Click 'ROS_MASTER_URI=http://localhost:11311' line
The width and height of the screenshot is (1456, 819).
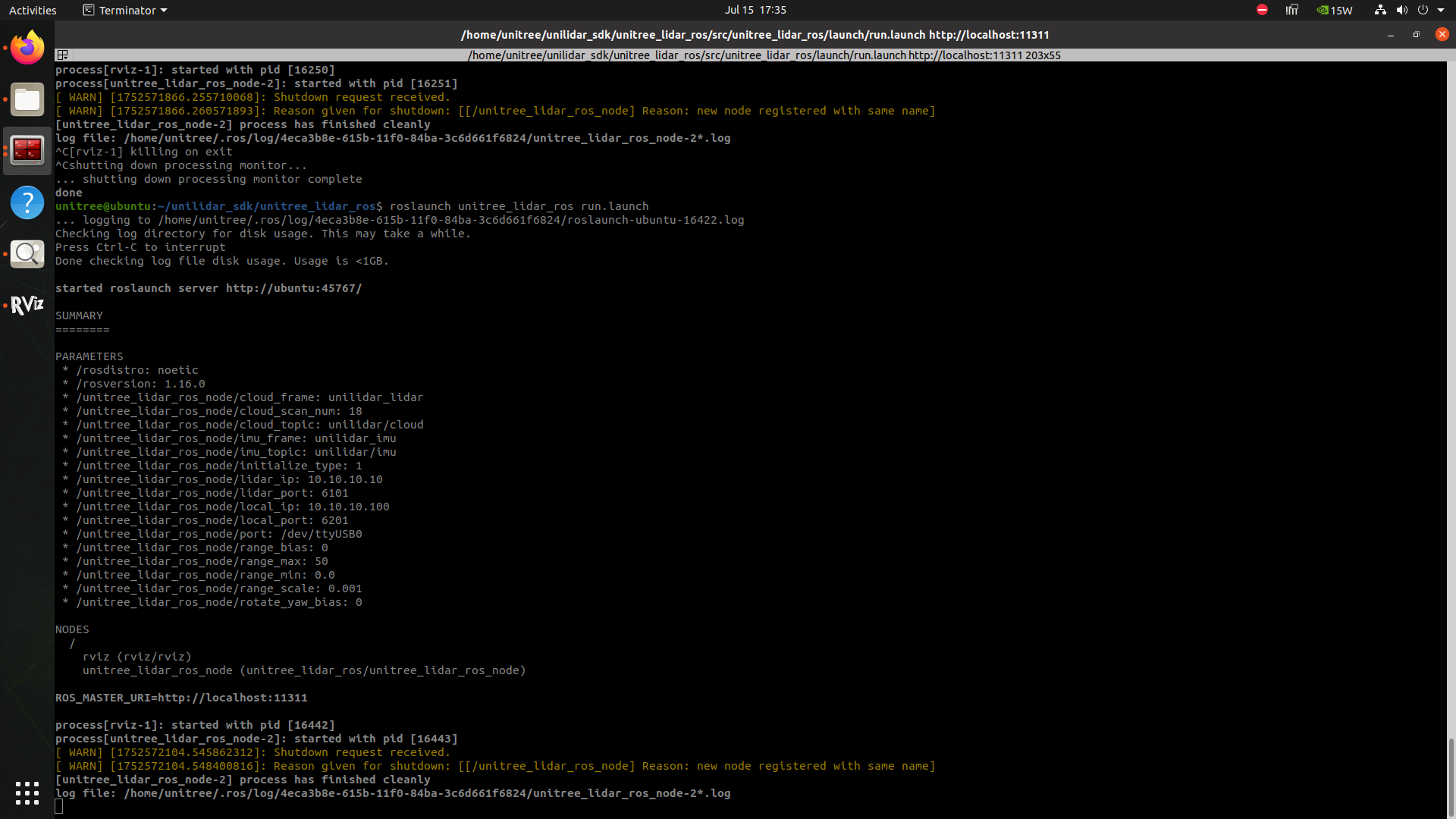pyautogui.click(x=181, y=698)
